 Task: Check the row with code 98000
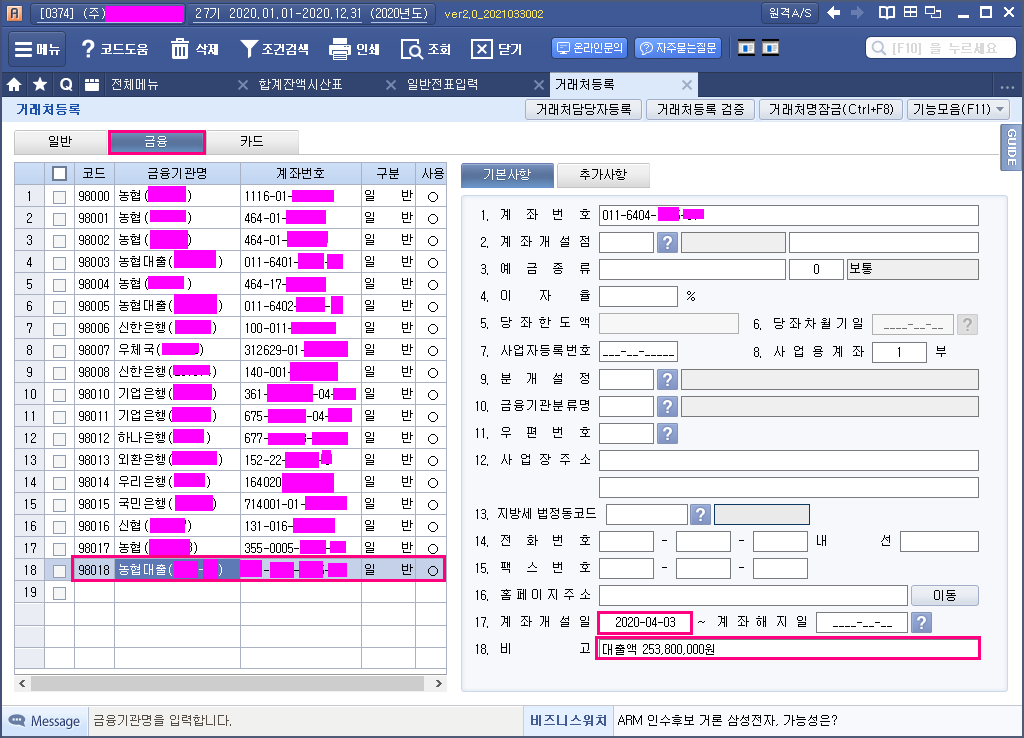59,197
